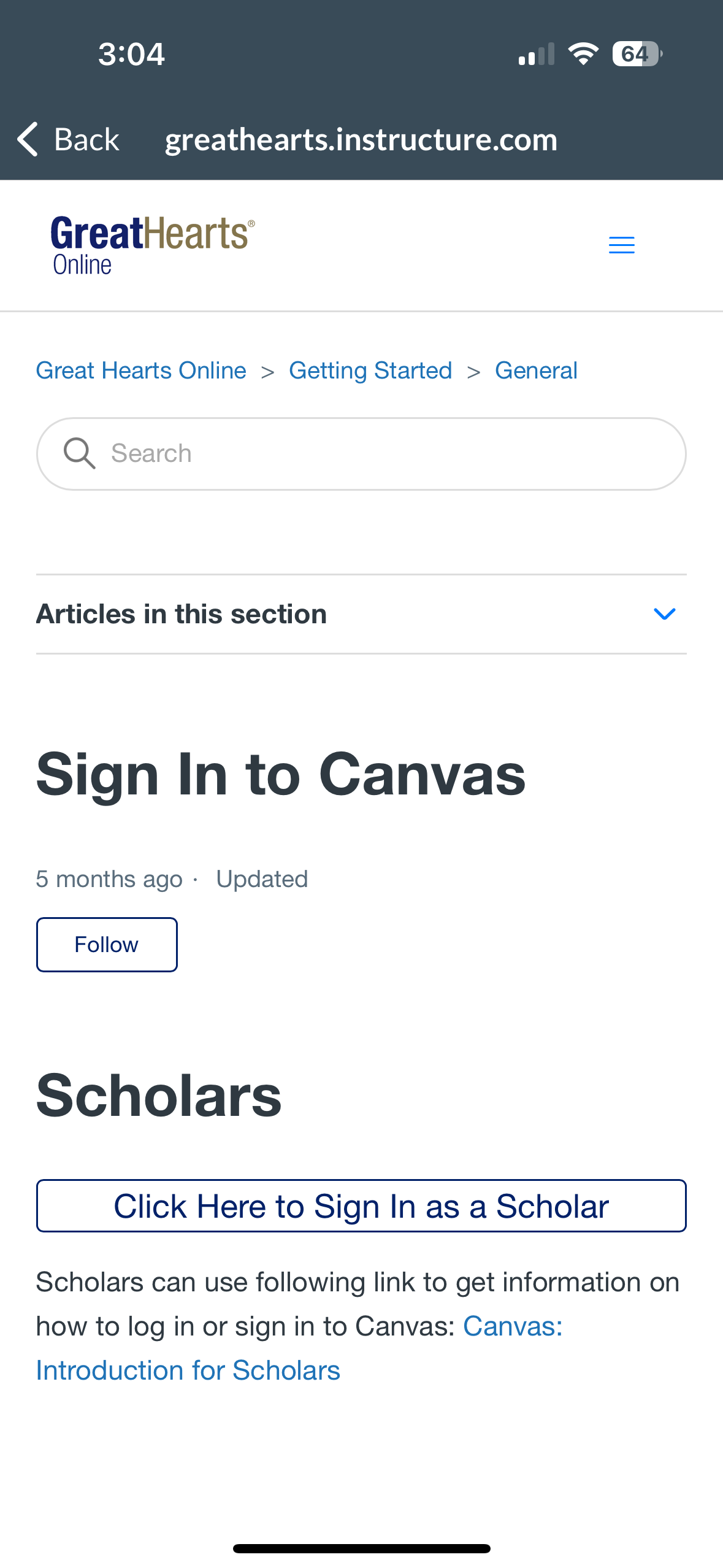Open Canvas: Introduction for Scholars link
Viewport: 723px width, 1568px height.
tap(188, 1370)
